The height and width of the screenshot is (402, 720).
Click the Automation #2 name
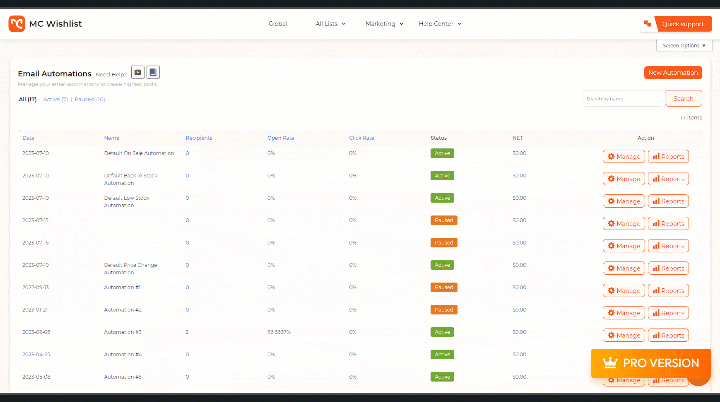(123, 310)
